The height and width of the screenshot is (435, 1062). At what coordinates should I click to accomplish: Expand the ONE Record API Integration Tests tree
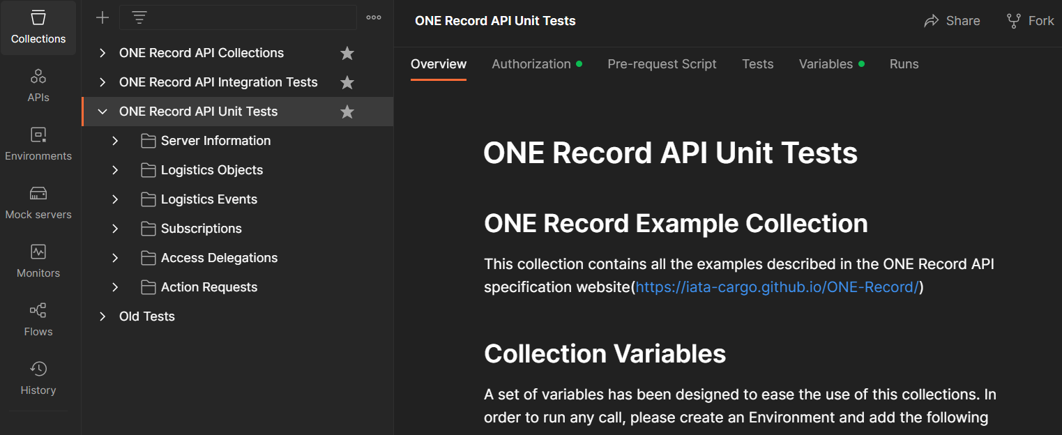coord(102,82)
